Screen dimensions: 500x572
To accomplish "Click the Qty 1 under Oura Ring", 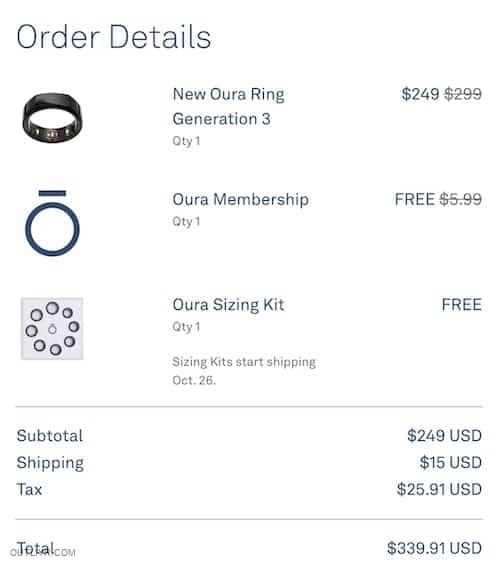I will [186, 141].
